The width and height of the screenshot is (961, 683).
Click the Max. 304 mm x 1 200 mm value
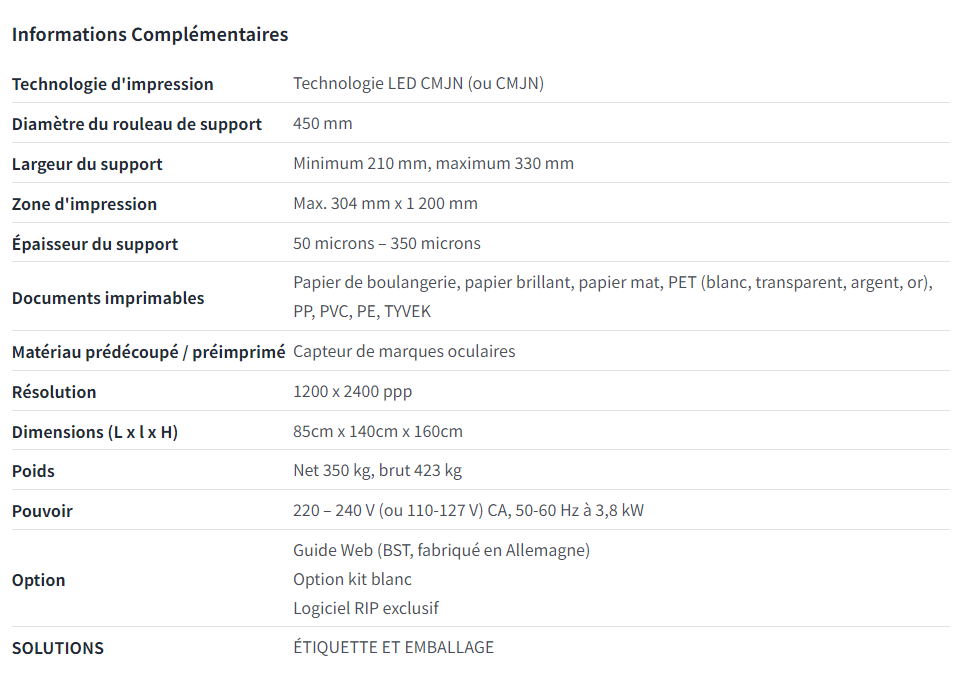coord(385,204)
